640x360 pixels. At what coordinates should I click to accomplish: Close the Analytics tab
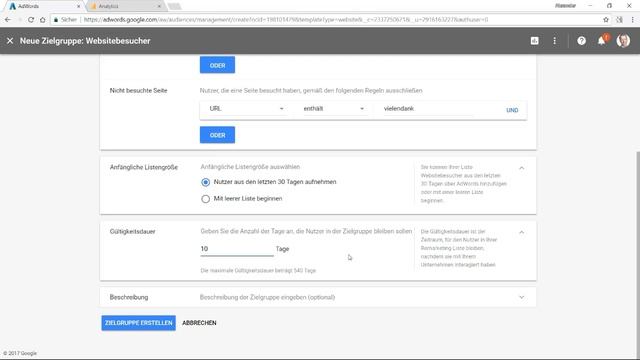[x=159, y=7]
